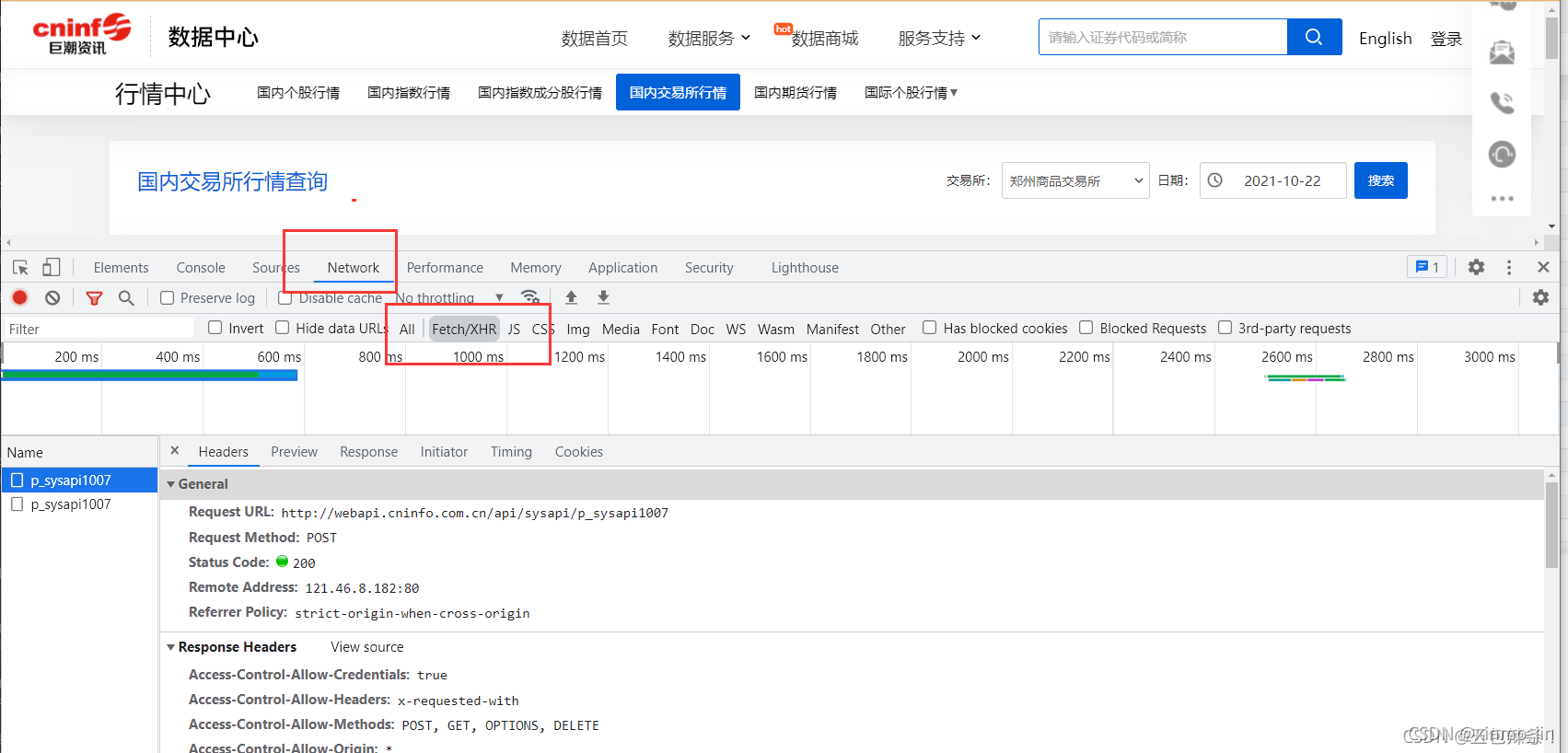Screen dimensions: 1568x753
Task: Close the request details pane
Action: 175,450
